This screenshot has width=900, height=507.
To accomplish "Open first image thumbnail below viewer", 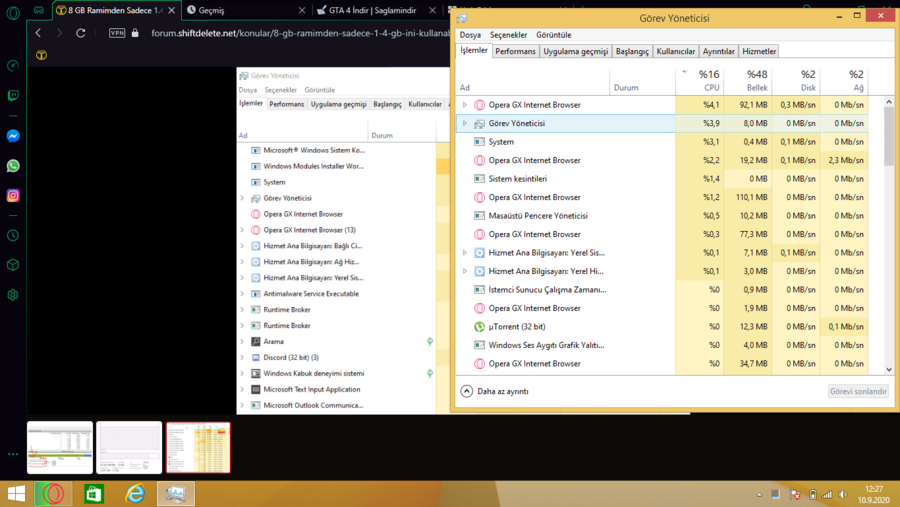I will (60, 447).
